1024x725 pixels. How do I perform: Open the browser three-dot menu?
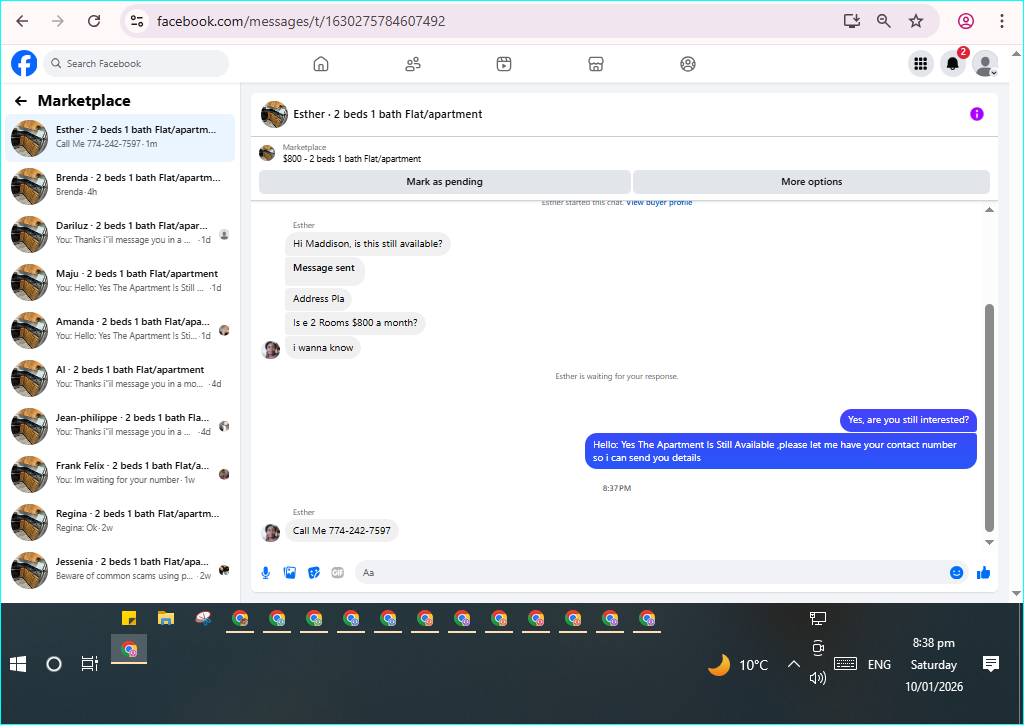click(1001, 21)
